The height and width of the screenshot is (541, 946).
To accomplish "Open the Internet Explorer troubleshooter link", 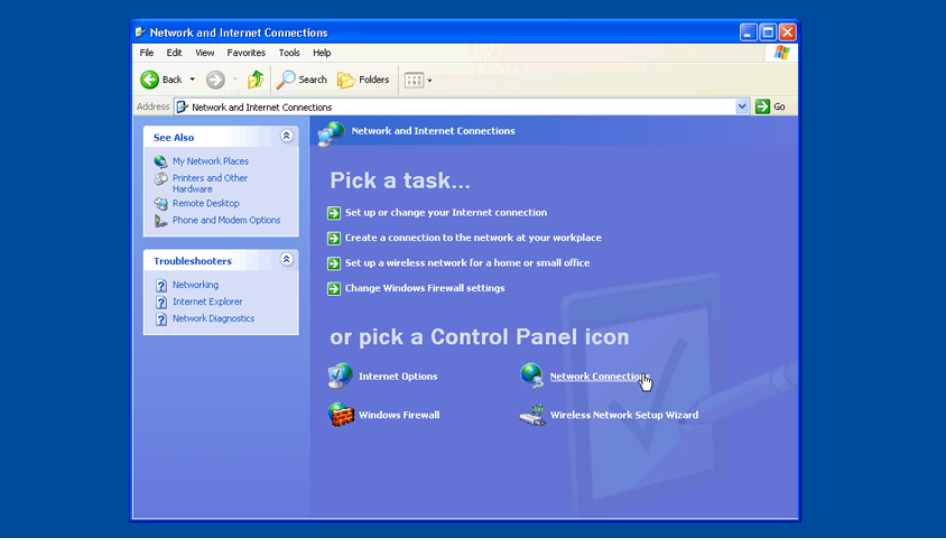I will click(207, 302).
